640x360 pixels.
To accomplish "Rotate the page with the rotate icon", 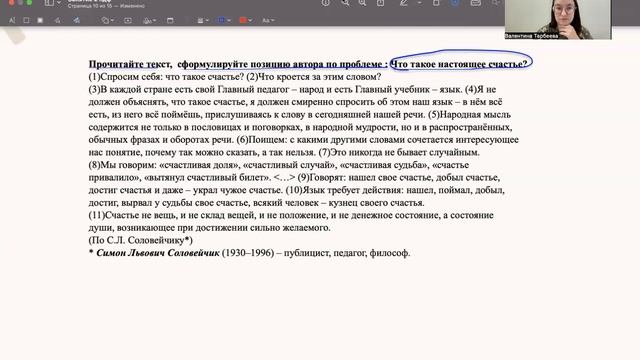I will pyautogui.click(x=436, y=2).
